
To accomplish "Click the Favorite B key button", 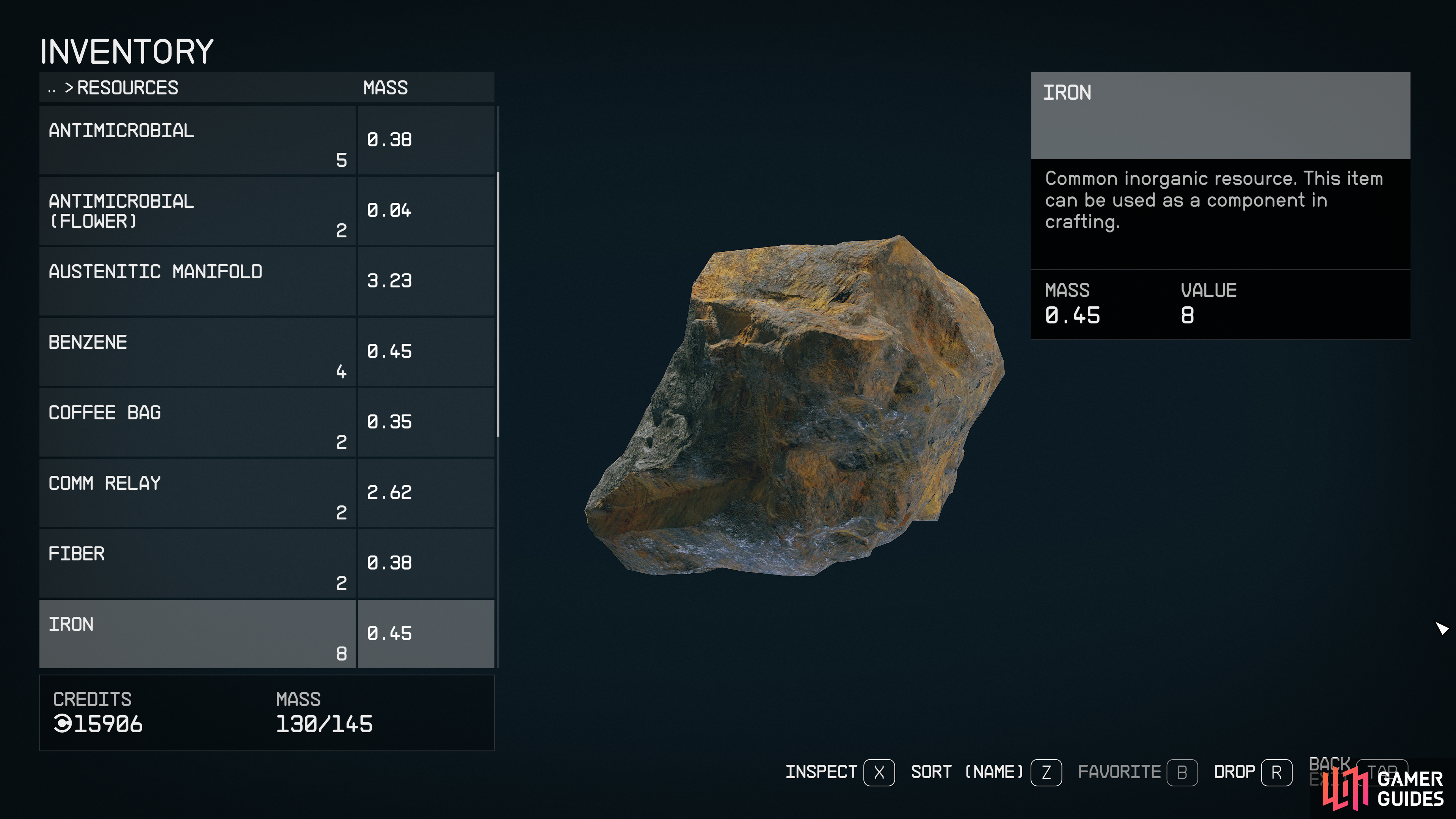I will coord(1182,772).
